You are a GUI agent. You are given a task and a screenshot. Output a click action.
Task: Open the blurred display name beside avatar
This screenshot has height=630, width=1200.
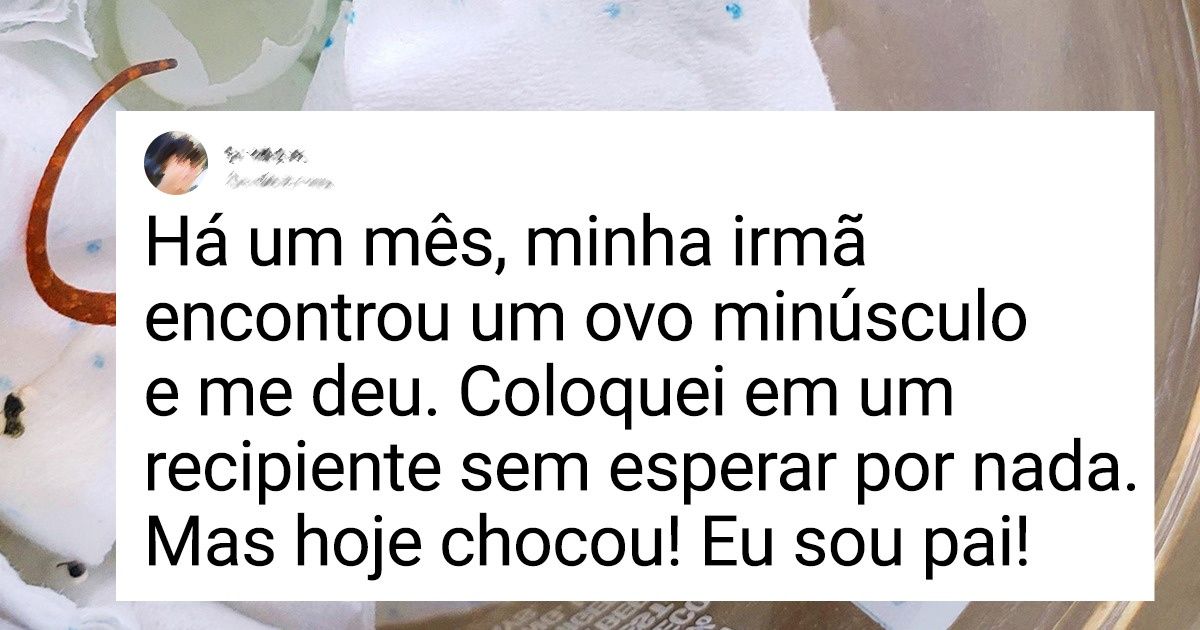(x=265, y=156)
